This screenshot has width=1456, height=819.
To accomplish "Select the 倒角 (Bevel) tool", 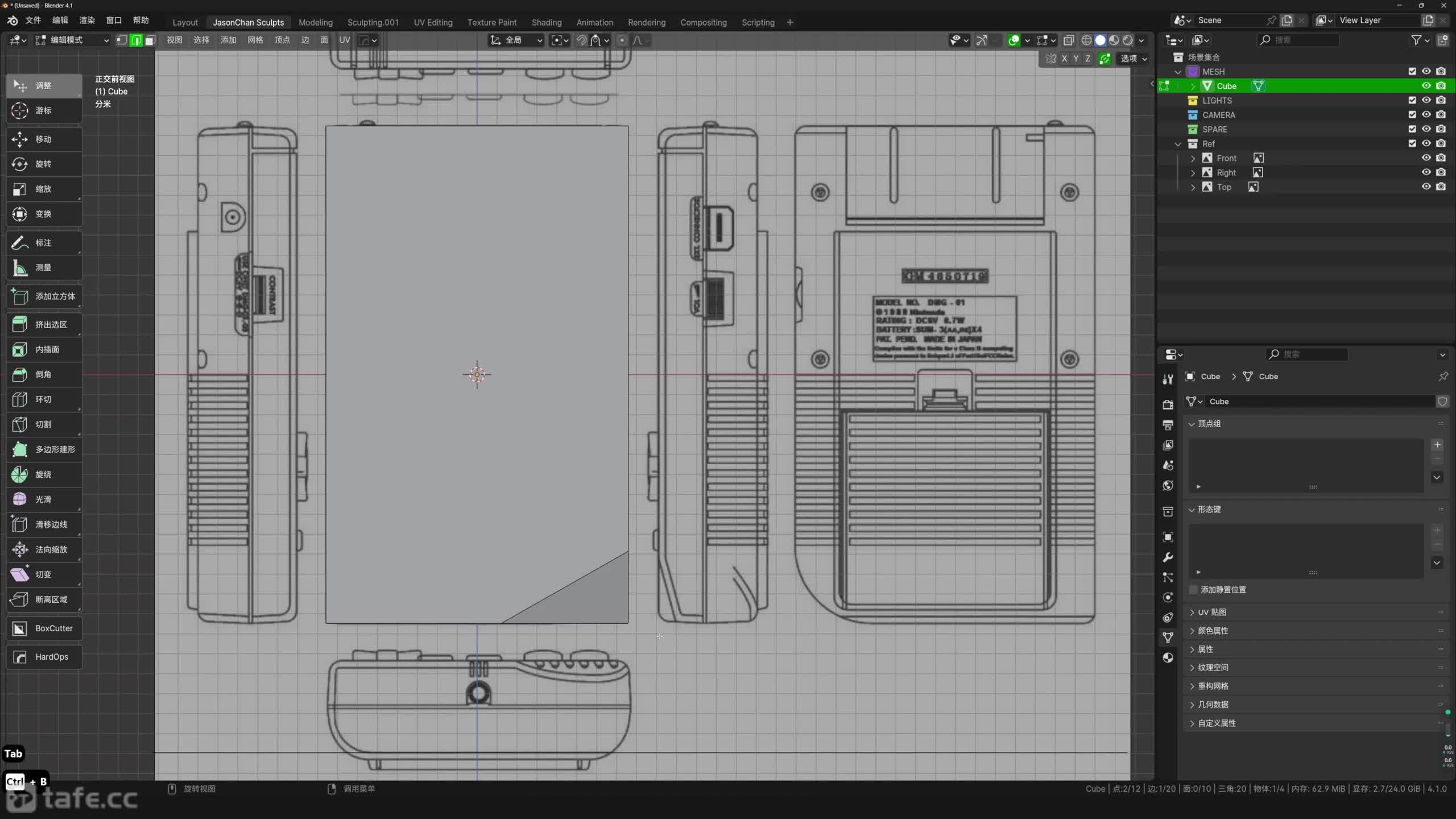I will click(x=44, y=374).
